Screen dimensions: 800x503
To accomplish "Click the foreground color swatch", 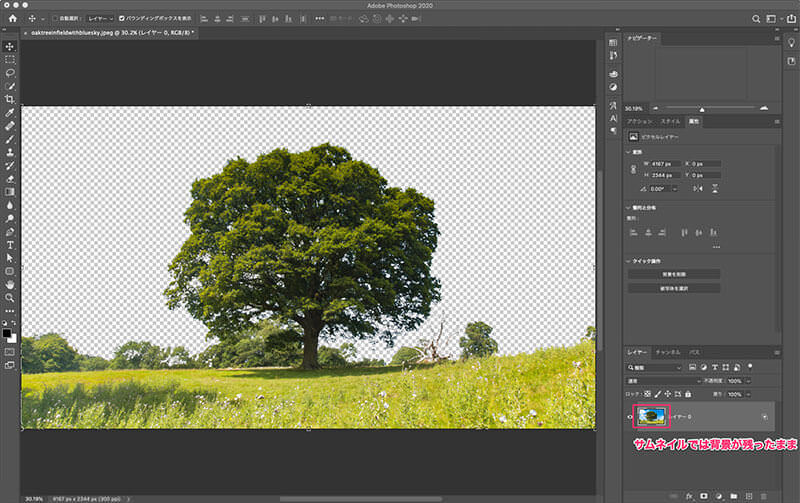I will click(7, 333).
